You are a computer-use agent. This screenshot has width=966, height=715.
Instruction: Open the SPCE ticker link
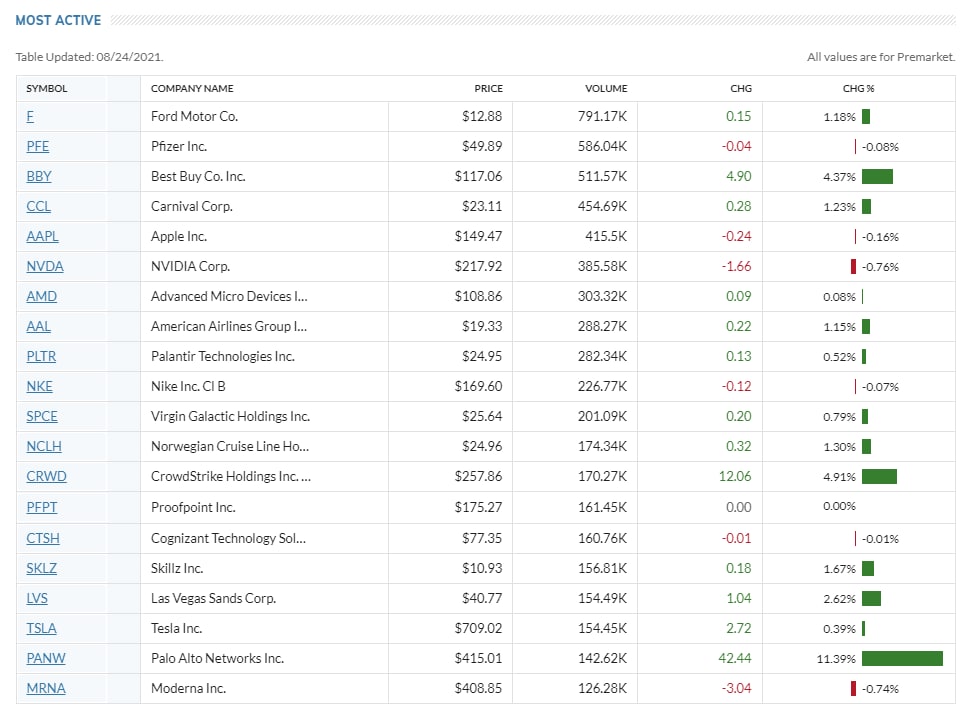tap(42, 416)
